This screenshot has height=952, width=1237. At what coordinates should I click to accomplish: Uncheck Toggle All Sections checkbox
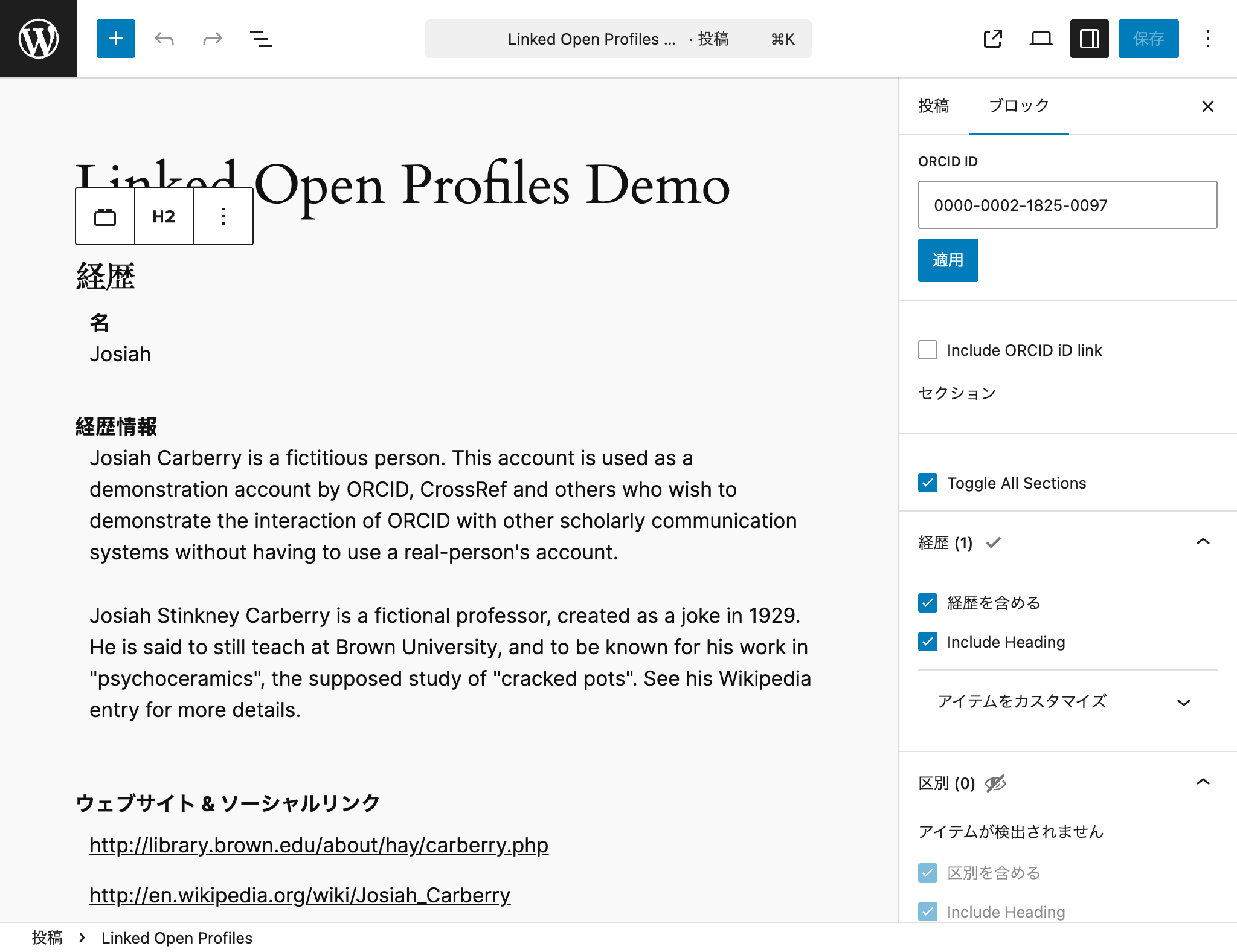click(928, 483)
